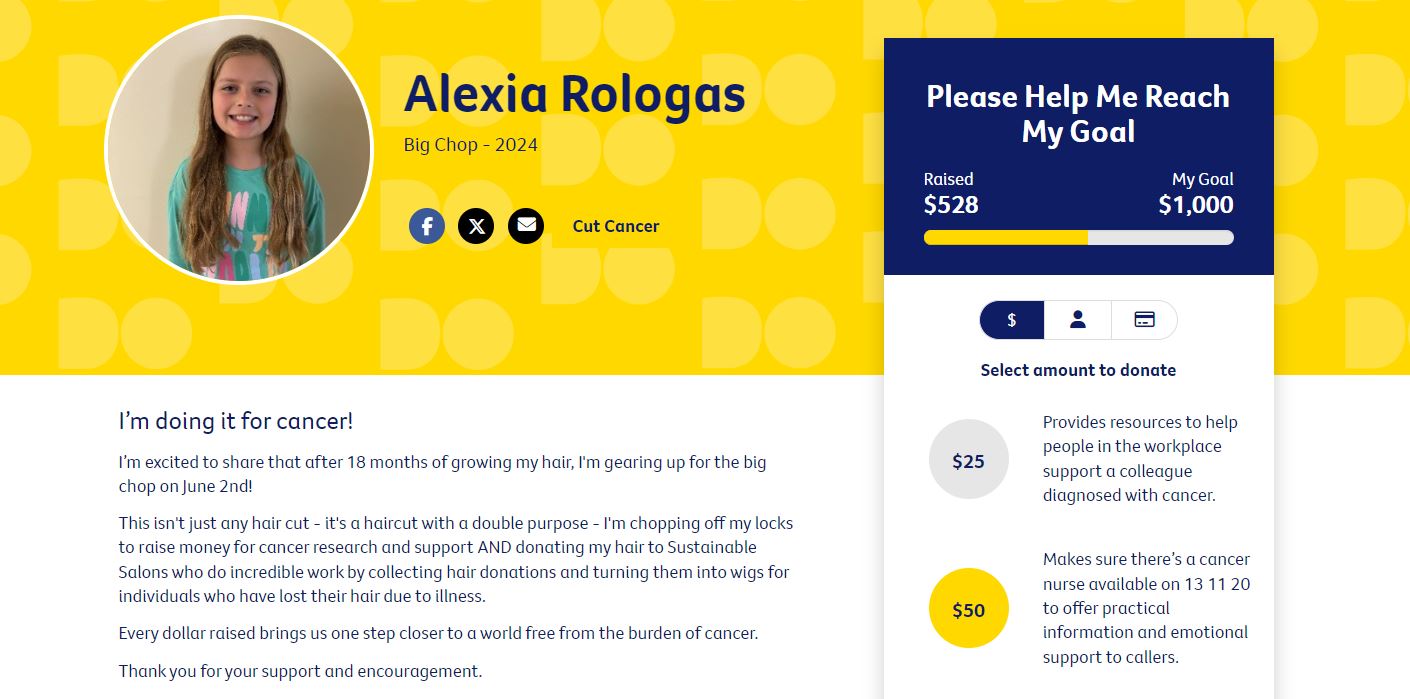Click the Alexia Rologas name heading
Viewport: 1410px width, 699px height.
tap(574, 95)
